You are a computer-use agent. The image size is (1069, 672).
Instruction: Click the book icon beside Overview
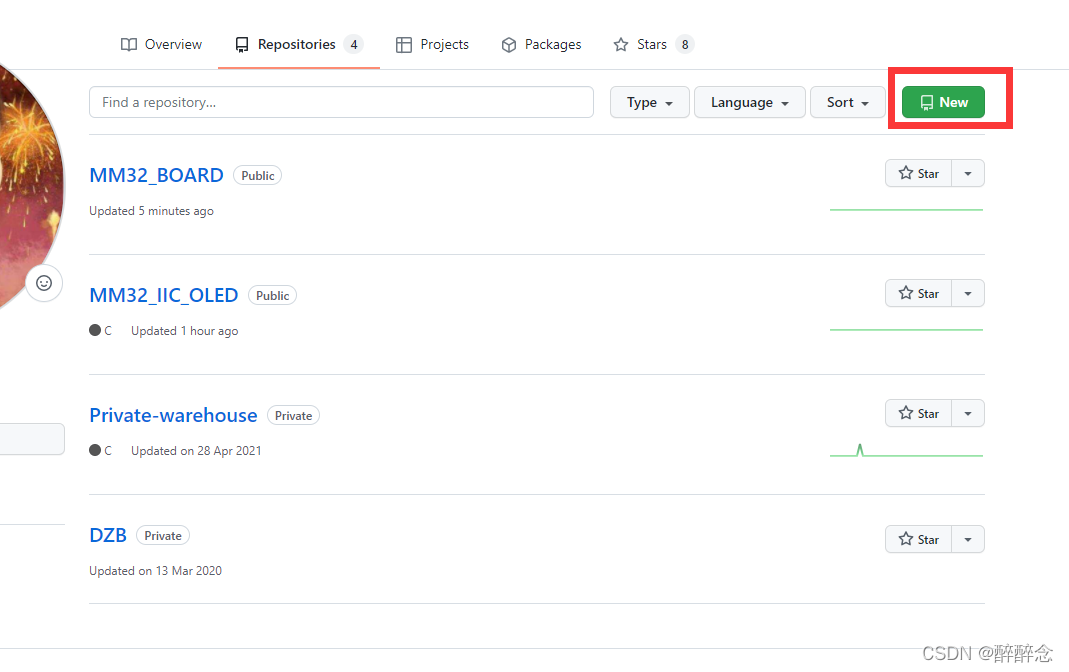click(129, 44)
